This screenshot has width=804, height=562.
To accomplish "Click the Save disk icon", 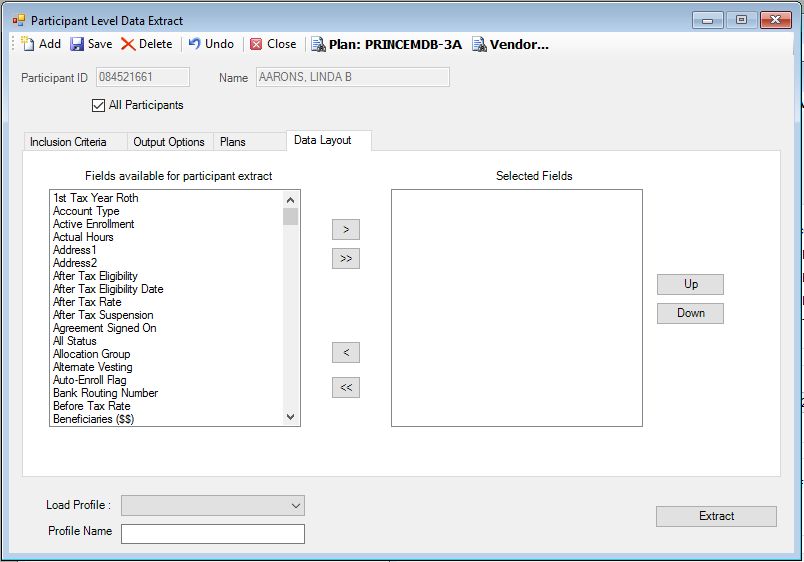I will tap(77, 44).
